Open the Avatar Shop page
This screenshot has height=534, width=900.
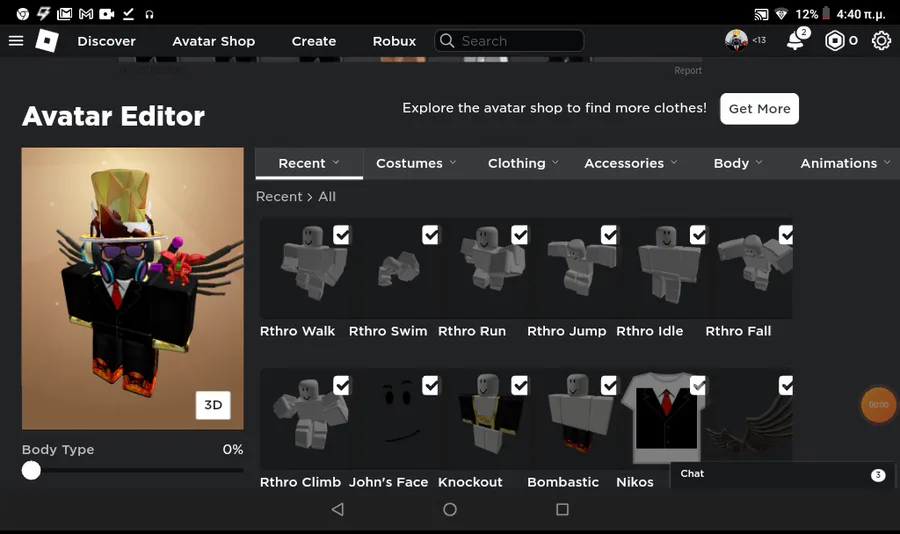tap(214, 41)
